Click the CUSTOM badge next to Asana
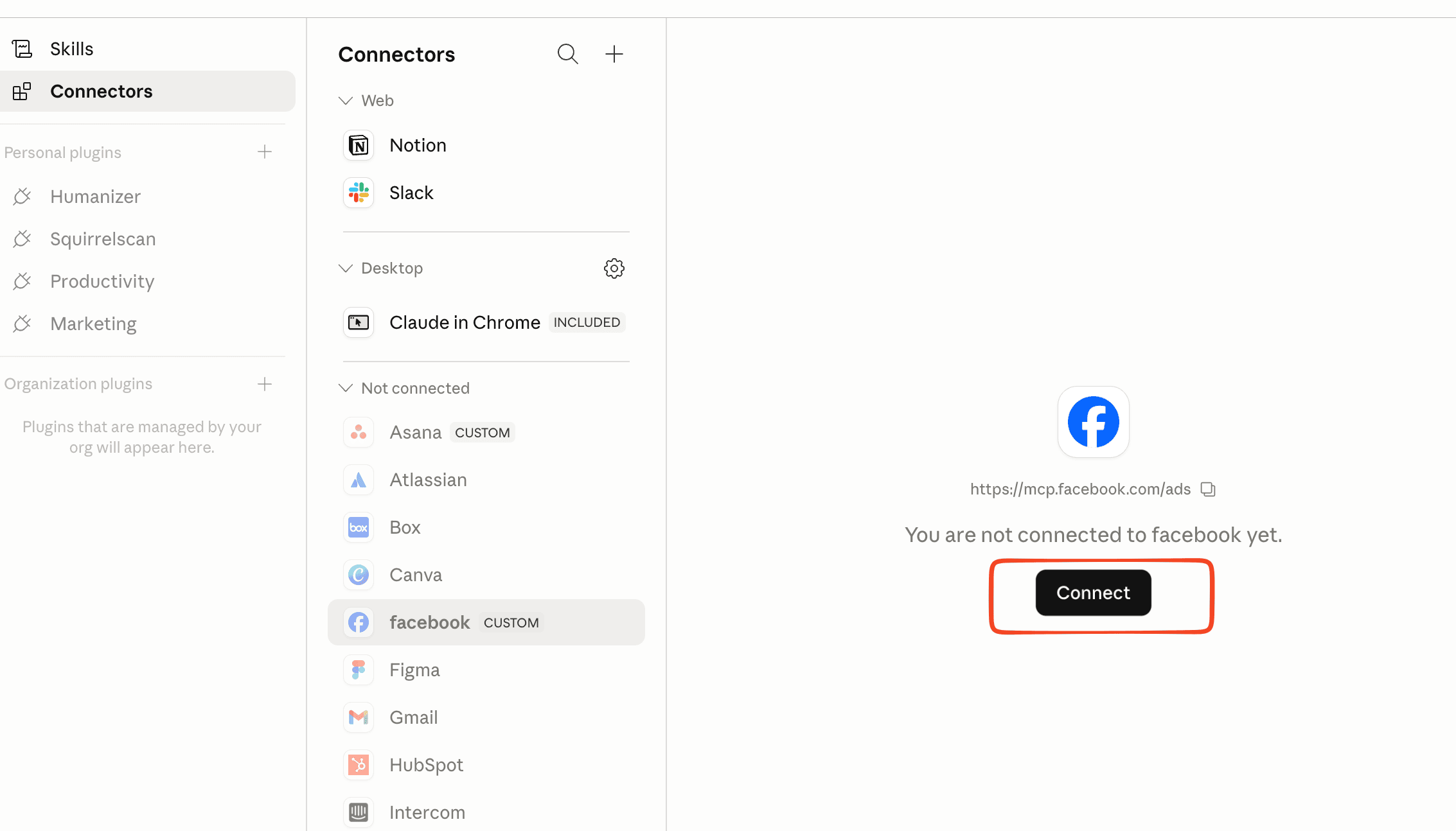This screenshot has width=1456, height=831. pyautogui.click(x=483, y=433)
